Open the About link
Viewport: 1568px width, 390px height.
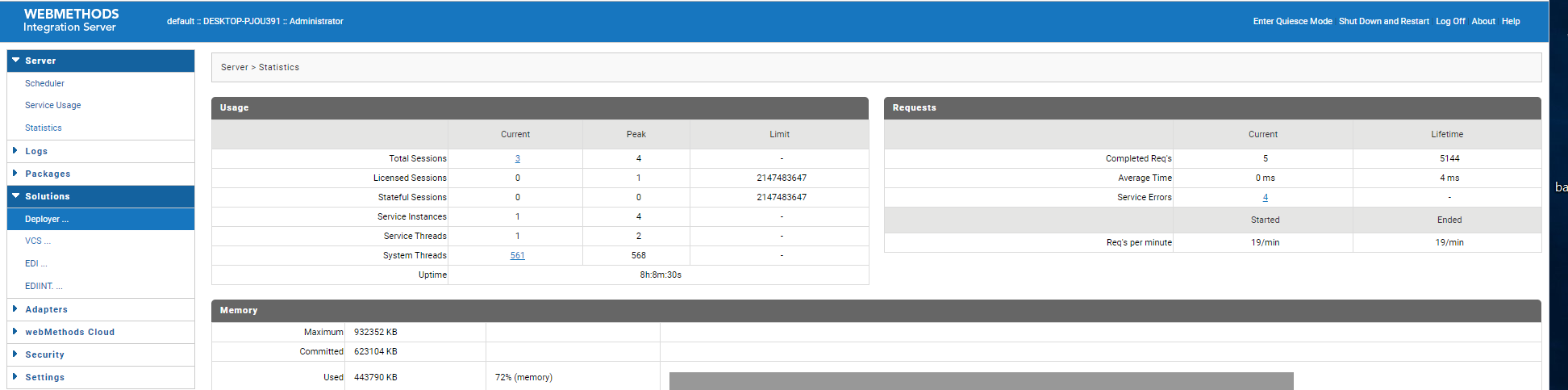[x=1483, y=21]
